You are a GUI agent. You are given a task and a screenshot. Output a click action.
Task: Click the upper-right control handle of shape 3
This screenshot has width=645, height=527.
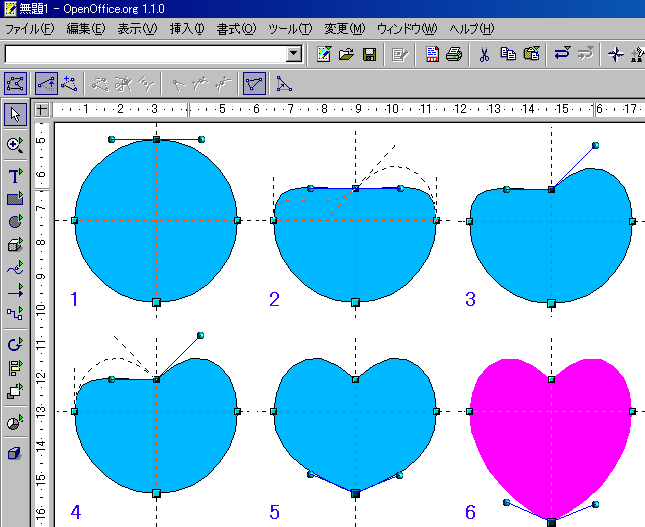[595, 145]
